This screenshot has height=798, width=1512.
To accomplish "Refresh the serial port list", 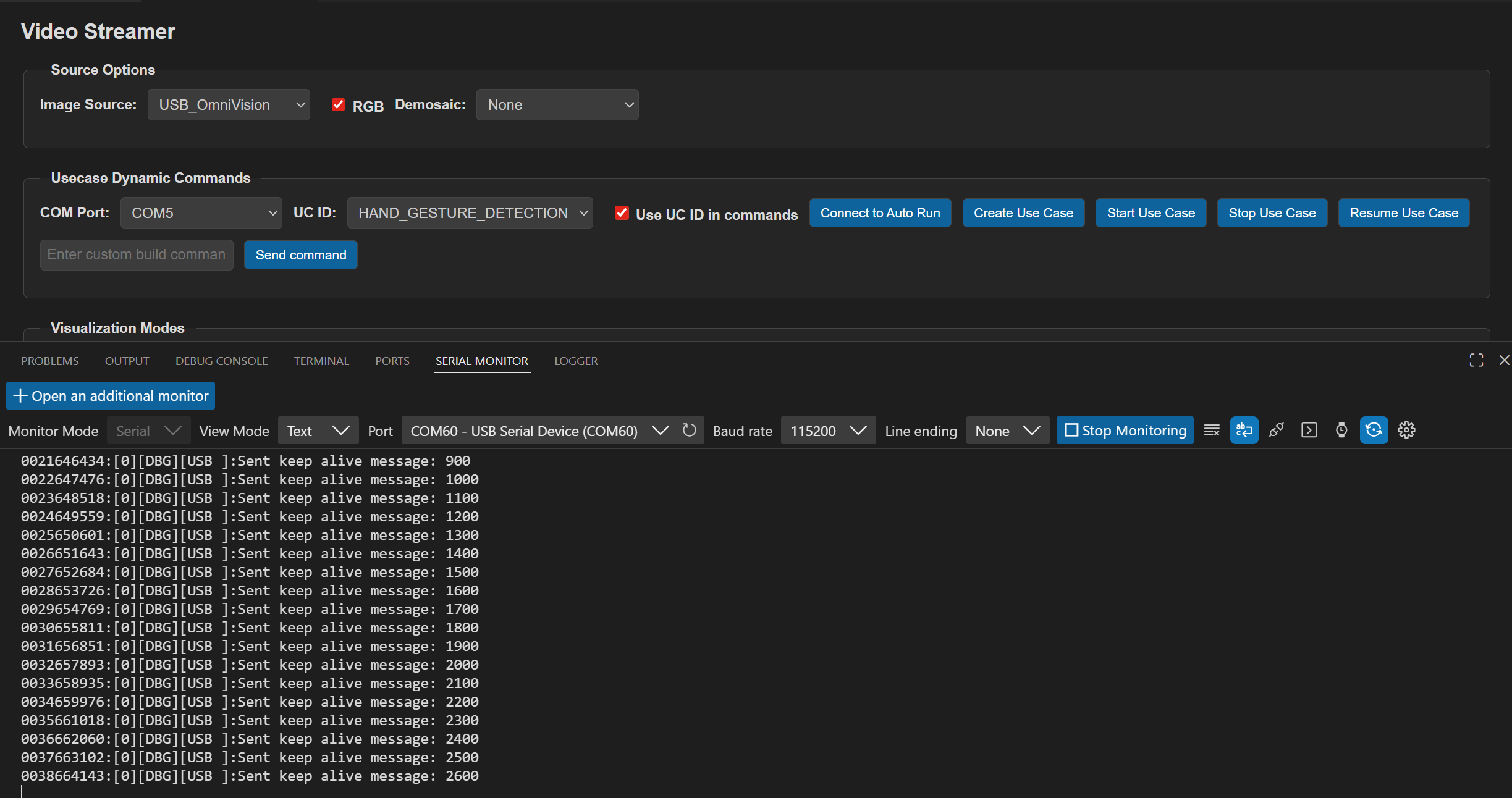I will (x=689, y=430).
